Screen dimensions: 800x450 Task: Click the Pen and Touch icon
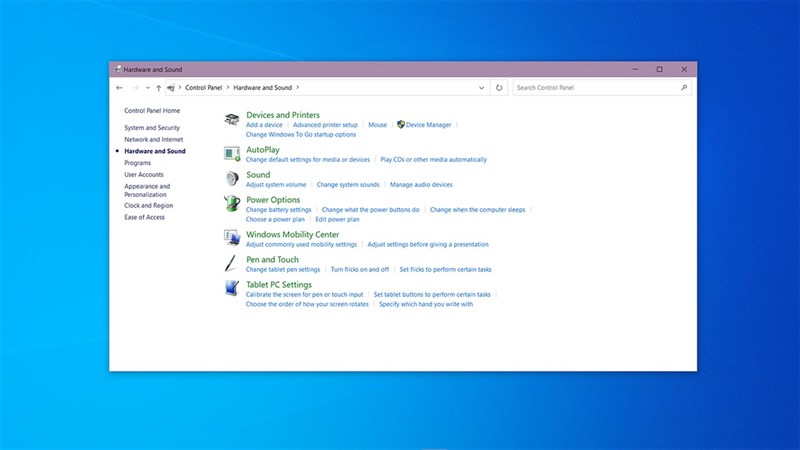coord(231,264)
